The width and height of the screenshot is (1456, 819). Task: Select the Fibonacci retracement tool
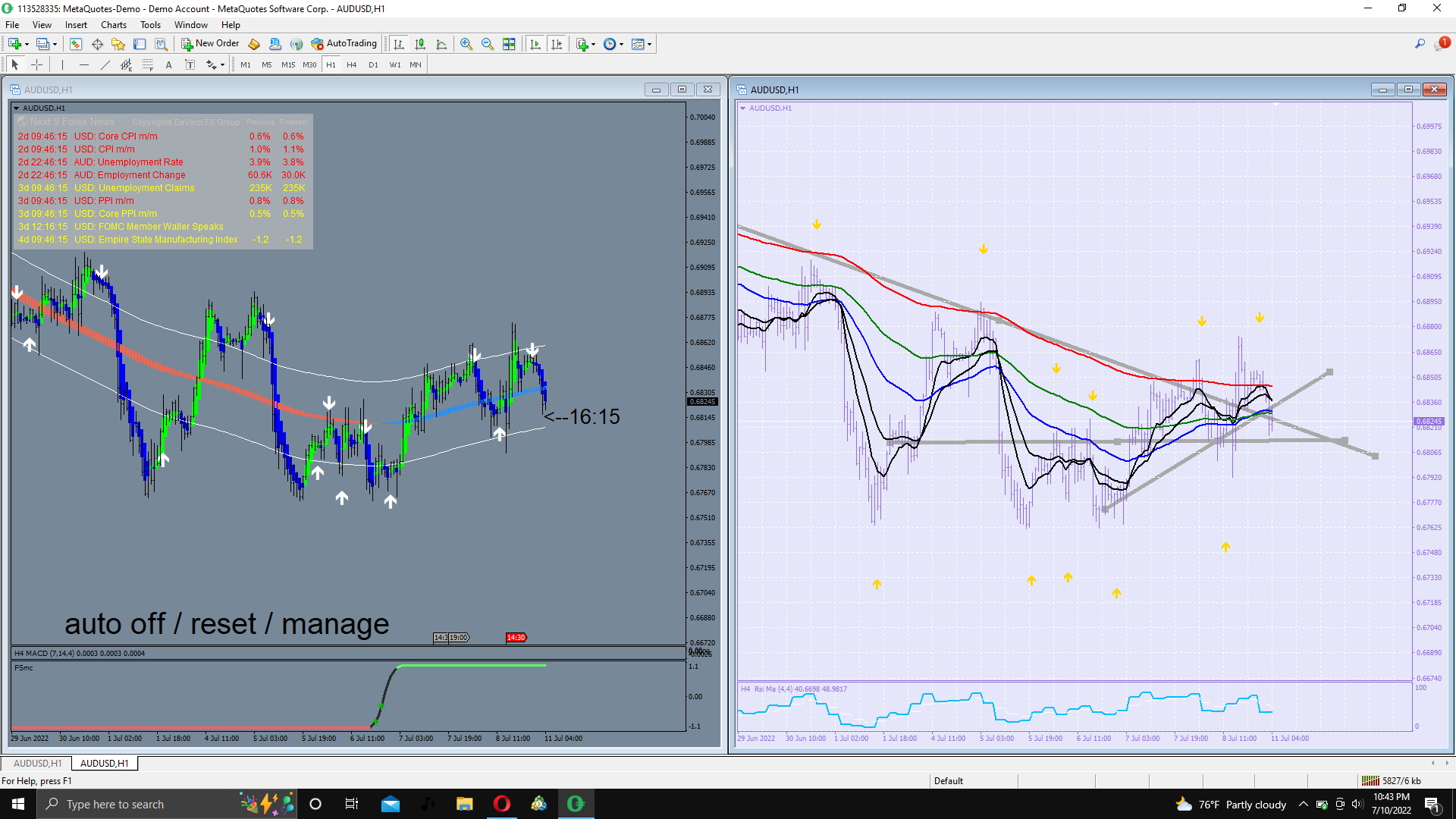(x=148, y=65)
